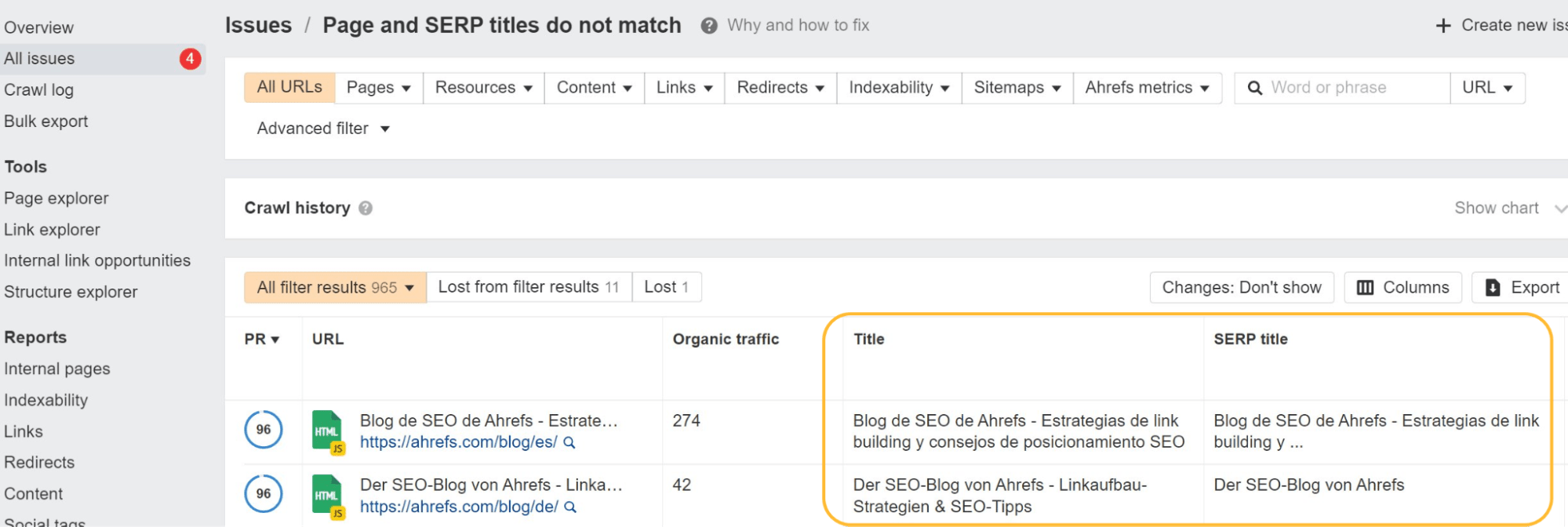Screen dimensions: 1568x527
Task: Toggle the All URLs filter
Action: point(289,87)
